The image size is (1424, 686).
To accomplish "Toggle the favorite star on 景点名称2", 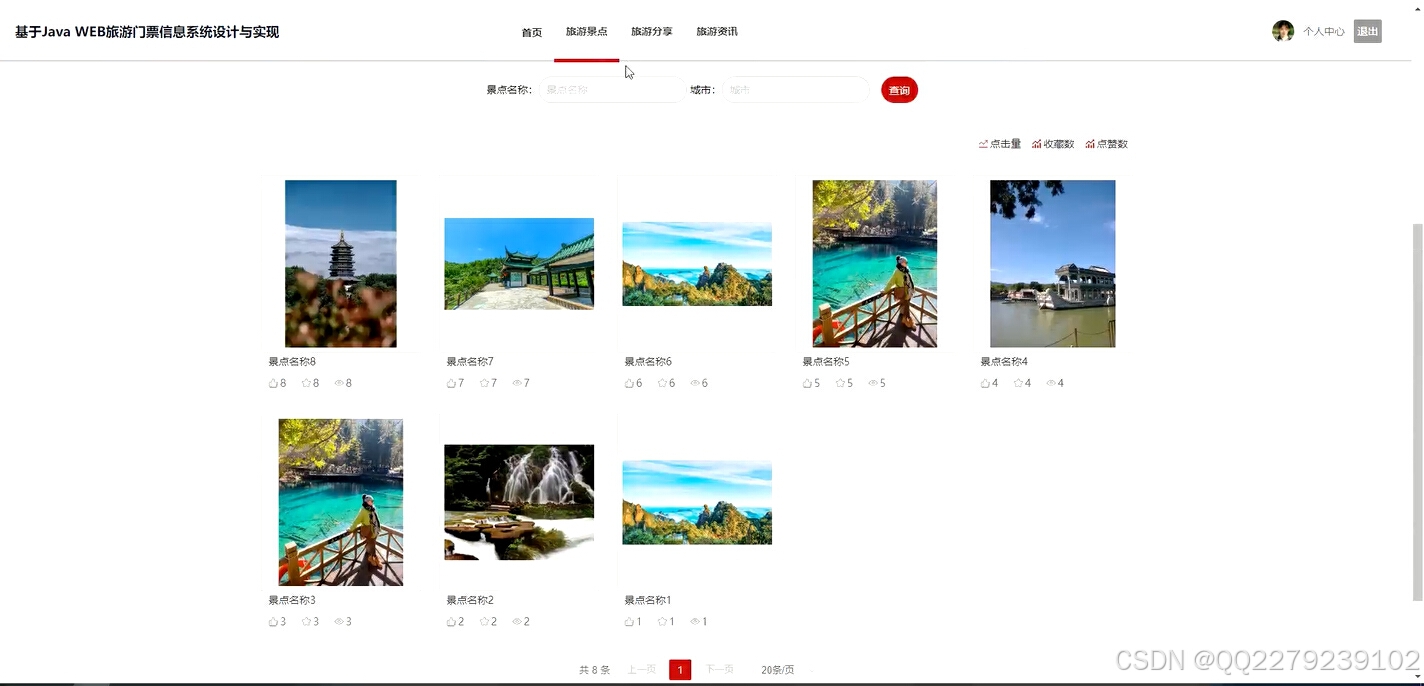I will point(484,621).
